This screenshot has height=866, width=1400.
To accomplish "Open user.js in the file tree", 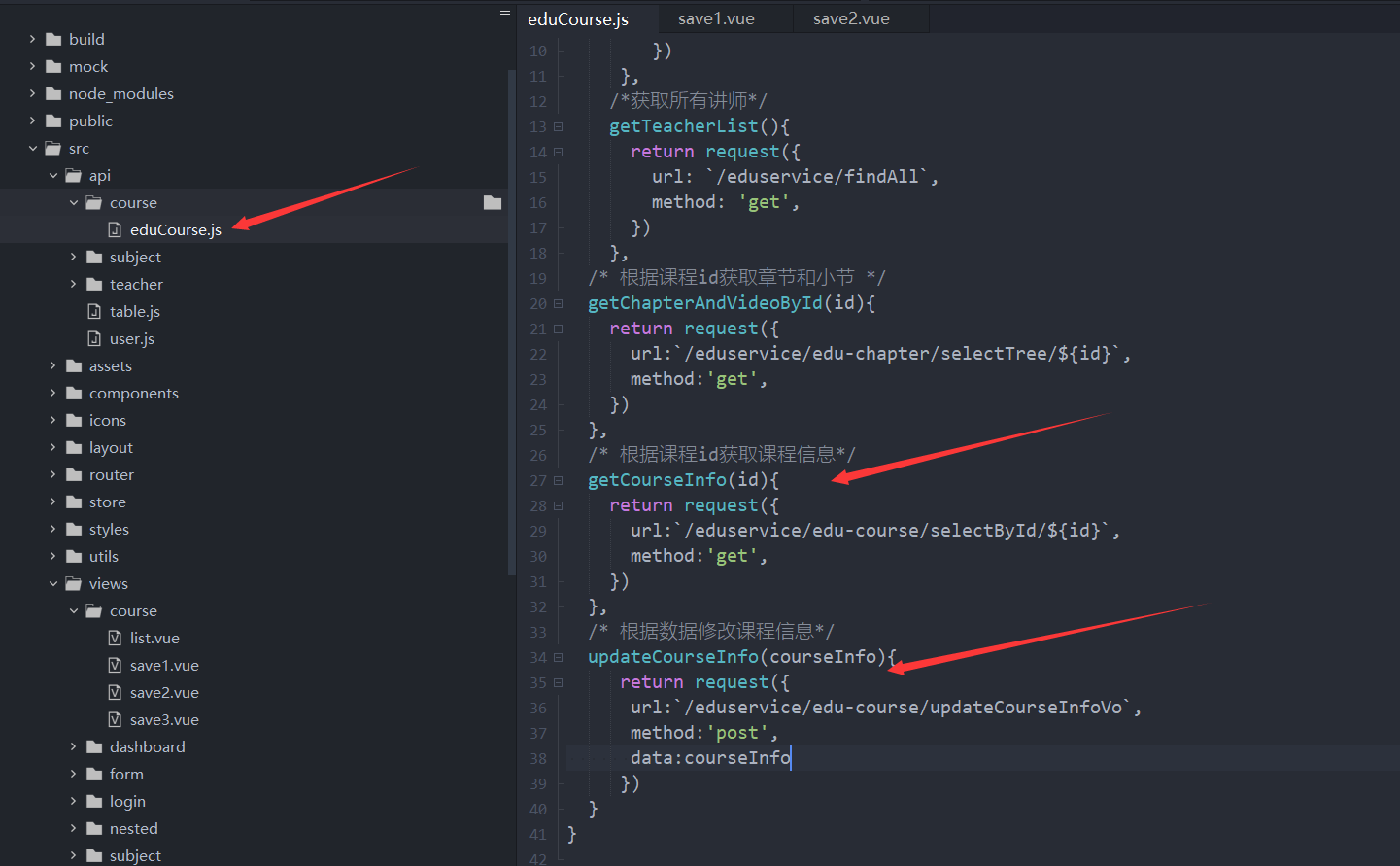I will coord(132,339).
